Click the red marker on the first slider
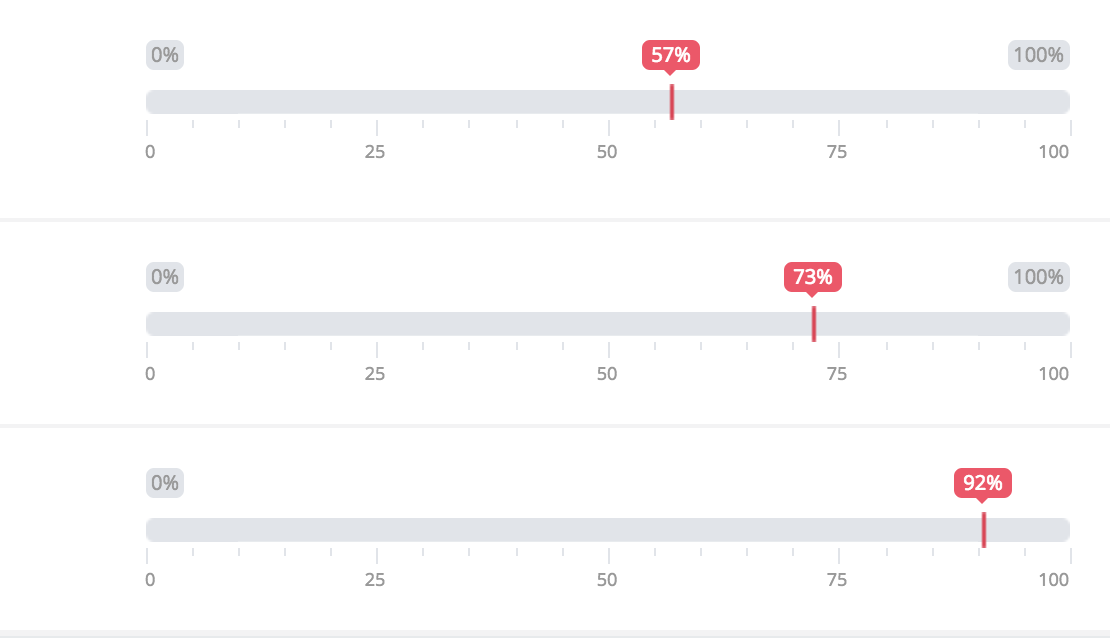This screenshot has height=638, width=1110. [672, 102]
